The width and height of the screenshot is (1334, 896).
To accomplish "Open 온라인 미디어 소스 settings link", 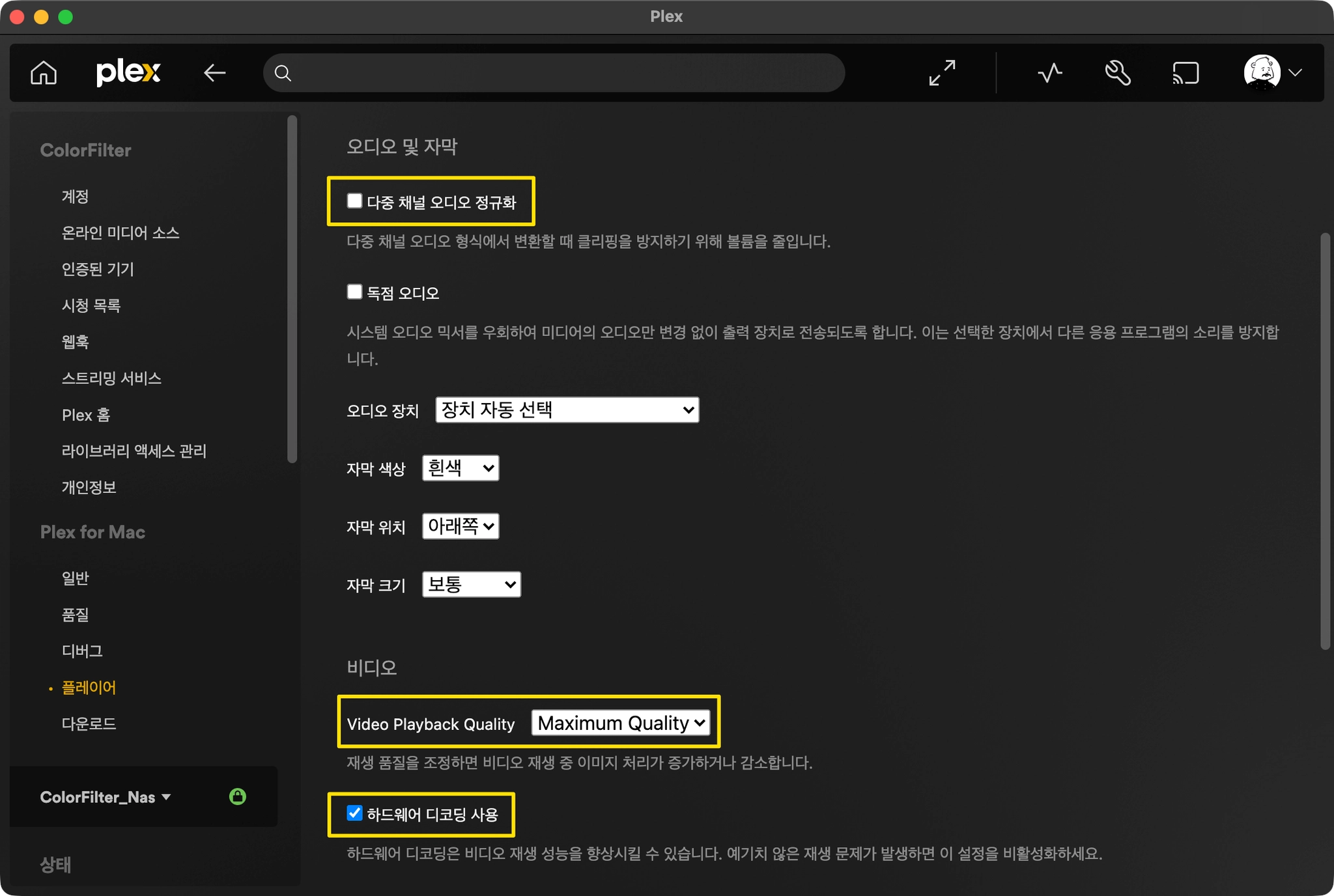I will (x=120, y=233).
